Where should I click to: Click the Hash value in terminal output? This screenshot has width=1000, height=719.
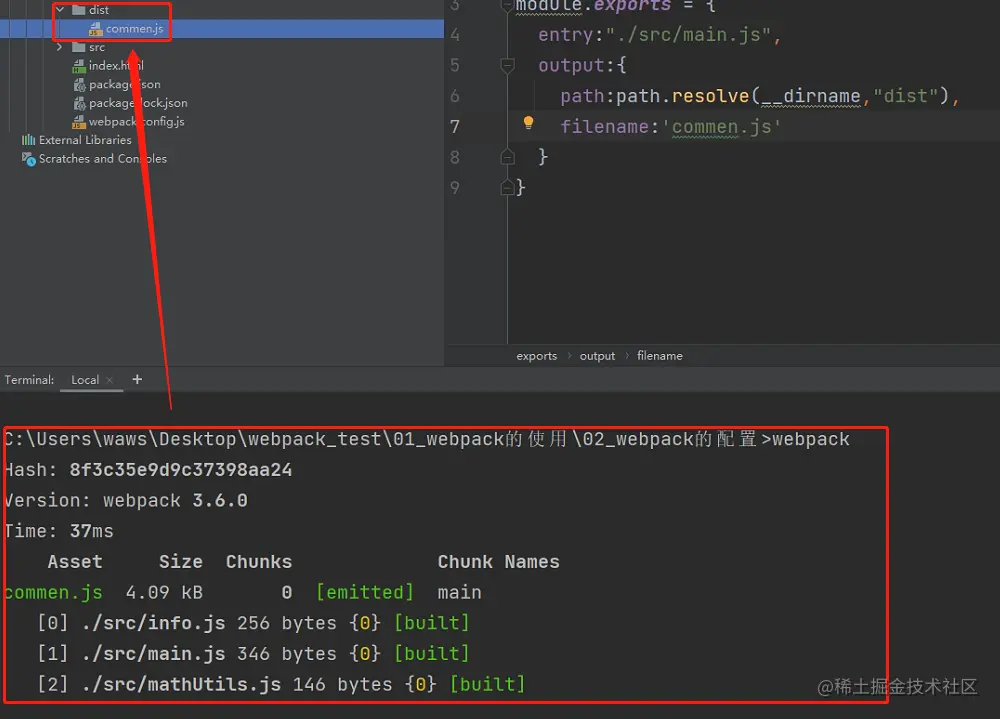(180, 470)
